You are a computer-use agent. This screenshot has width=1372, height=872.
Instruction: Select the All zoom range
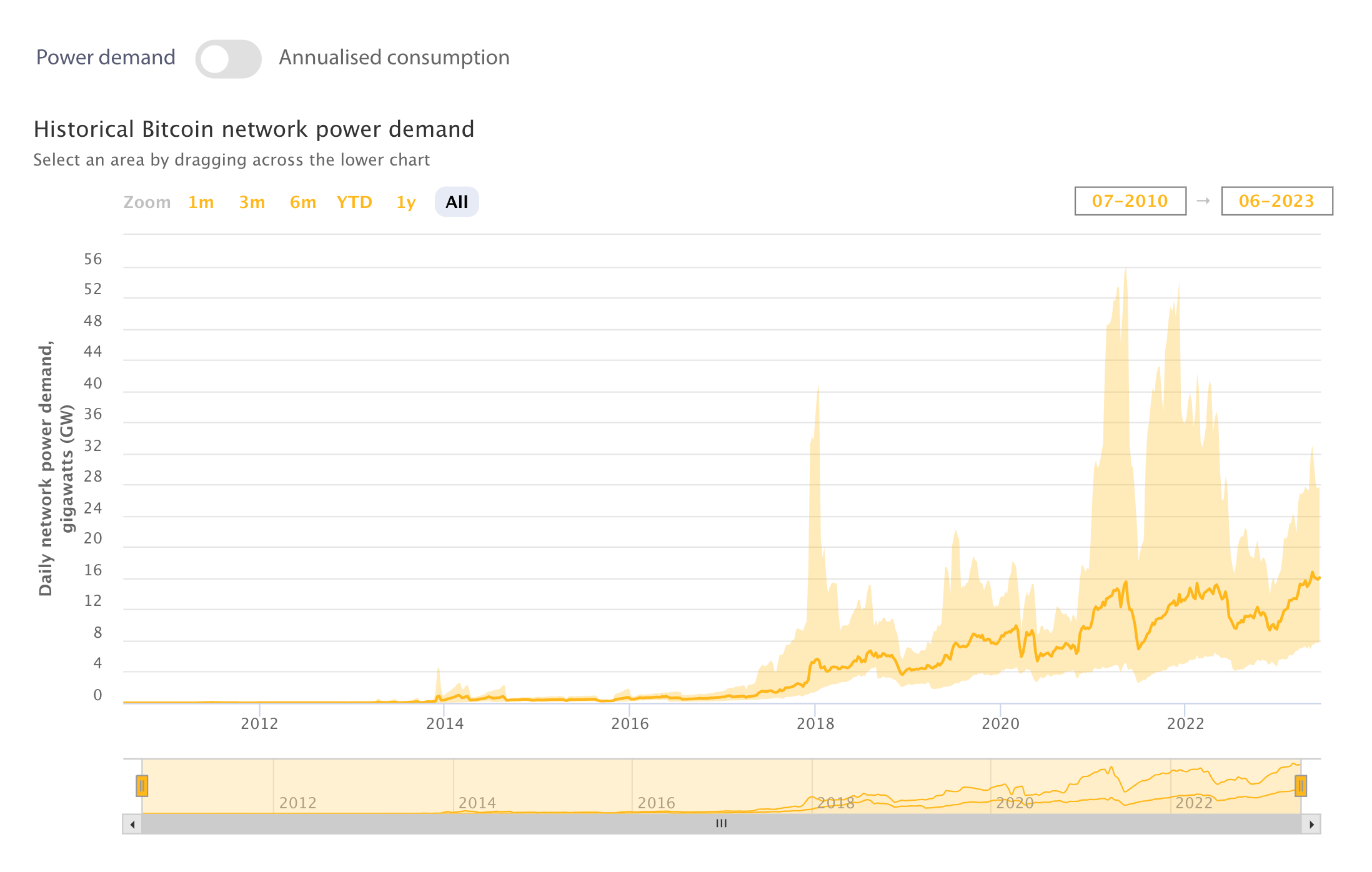pyautogui.click(x=457, y=202)
